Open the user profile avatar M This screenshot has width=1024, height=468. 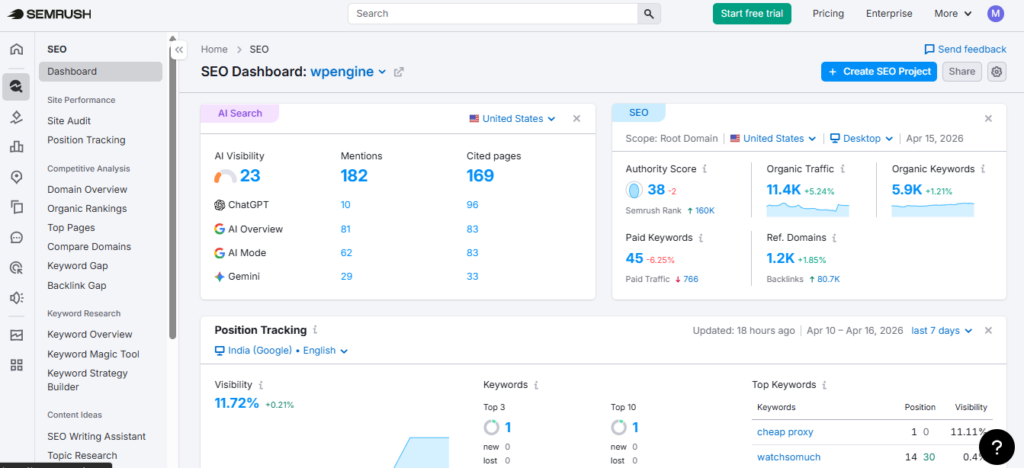pos(995,14)
